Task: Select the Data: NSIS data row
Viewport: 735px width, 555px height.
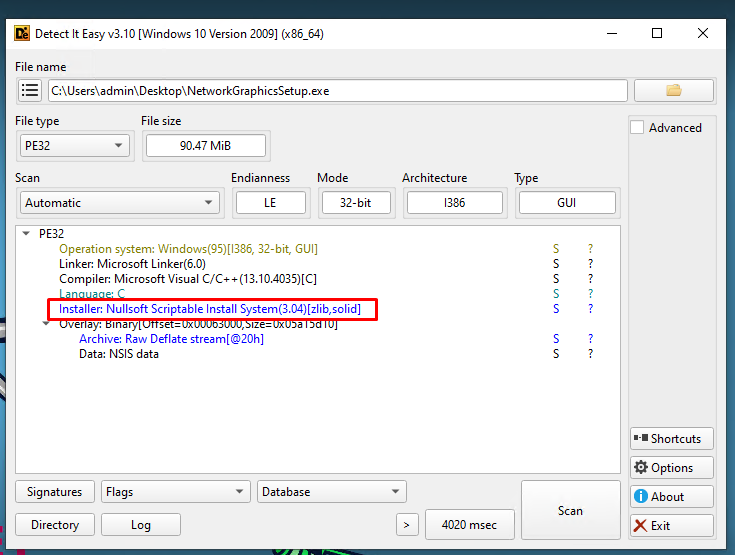Action: 119,354
